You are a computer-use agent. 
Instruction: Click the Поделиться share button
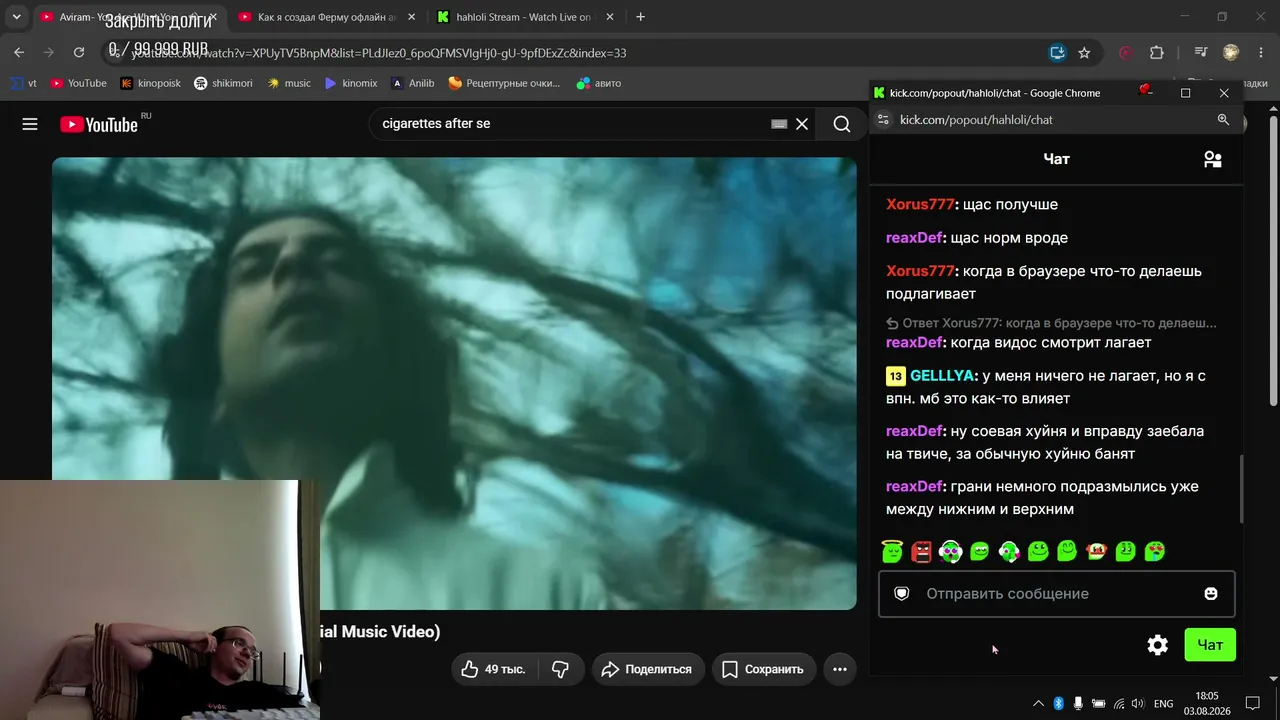(647, 669)
